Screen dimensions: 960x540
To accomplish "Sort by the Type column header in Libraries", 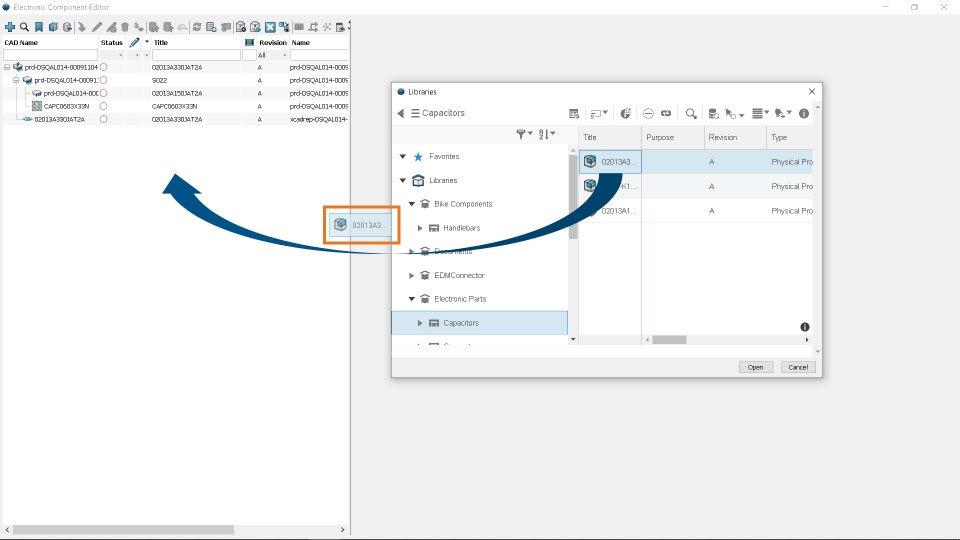I will click(789, 137).
